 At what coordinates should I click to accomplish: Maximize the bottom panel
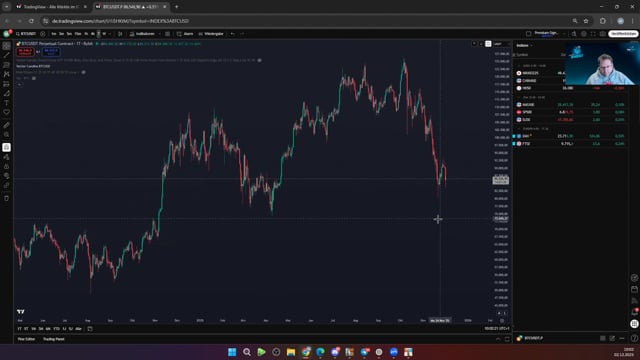click(507, 339)
